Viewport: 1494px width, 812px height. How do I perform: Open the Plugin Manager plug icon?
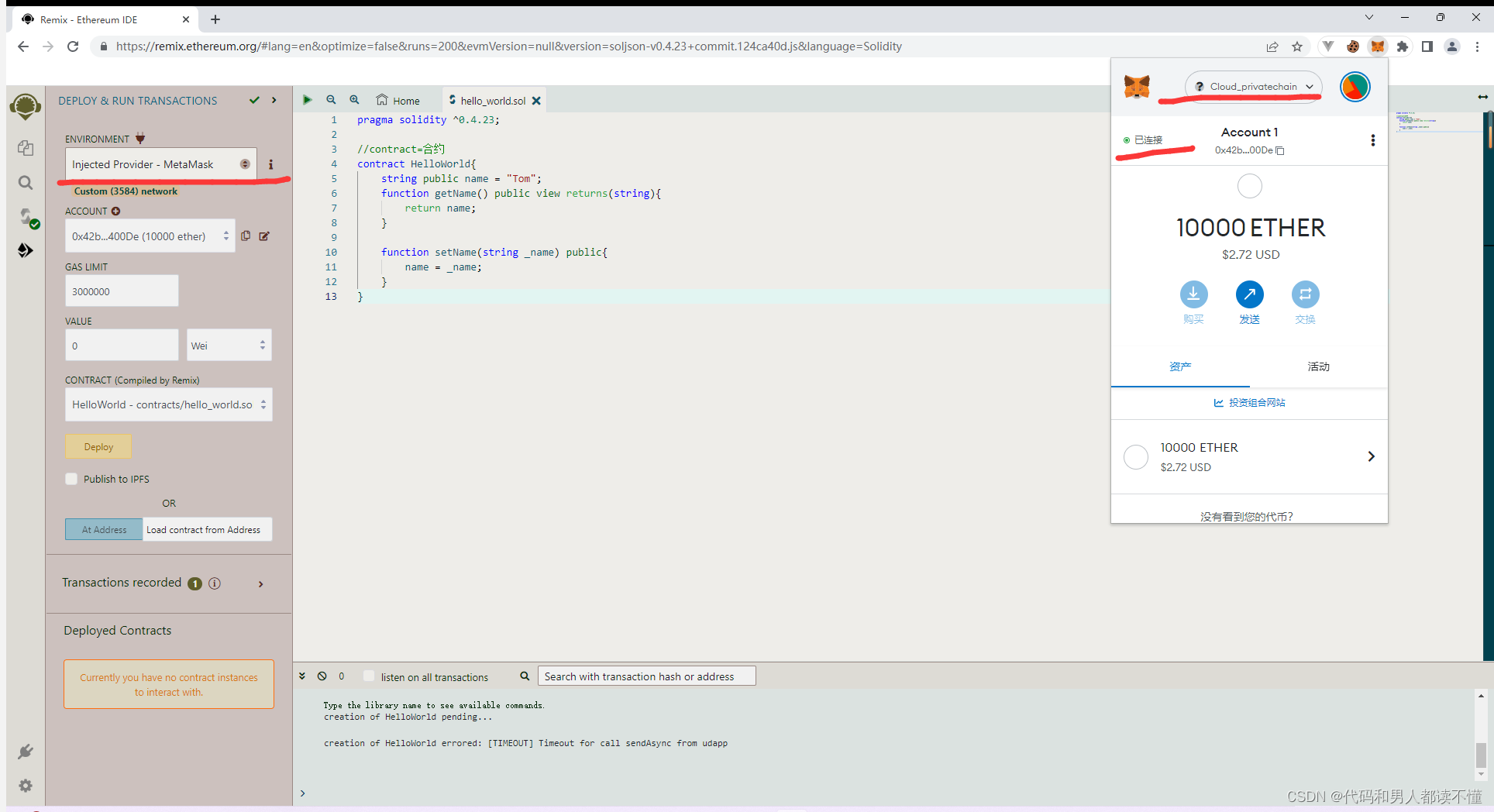26,750
